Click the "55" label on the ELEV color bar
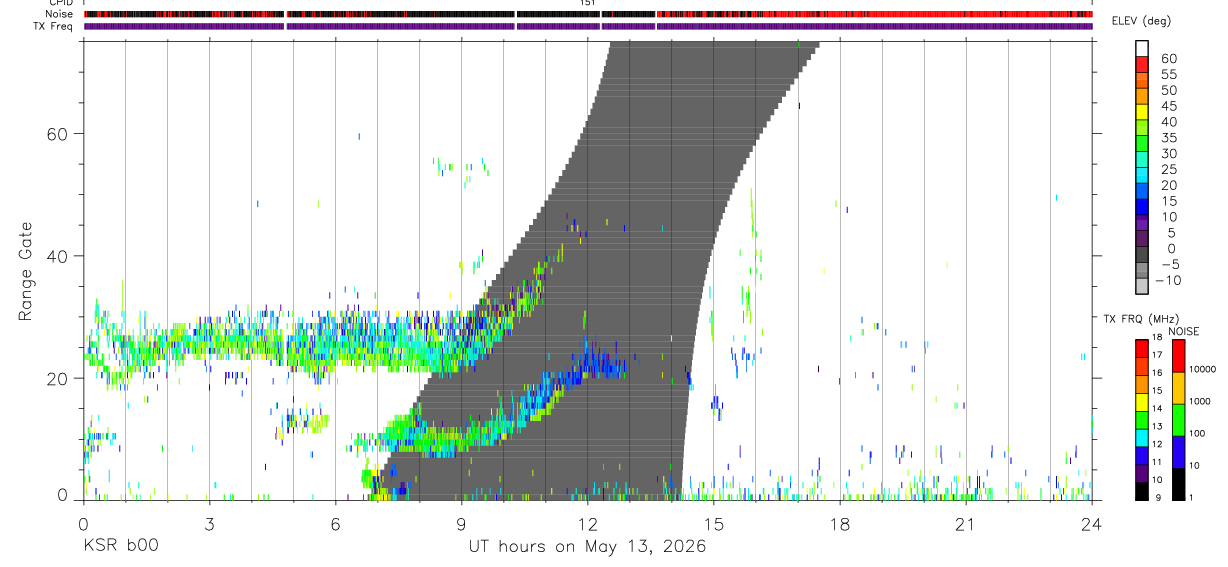 (x=1168, y=75)
